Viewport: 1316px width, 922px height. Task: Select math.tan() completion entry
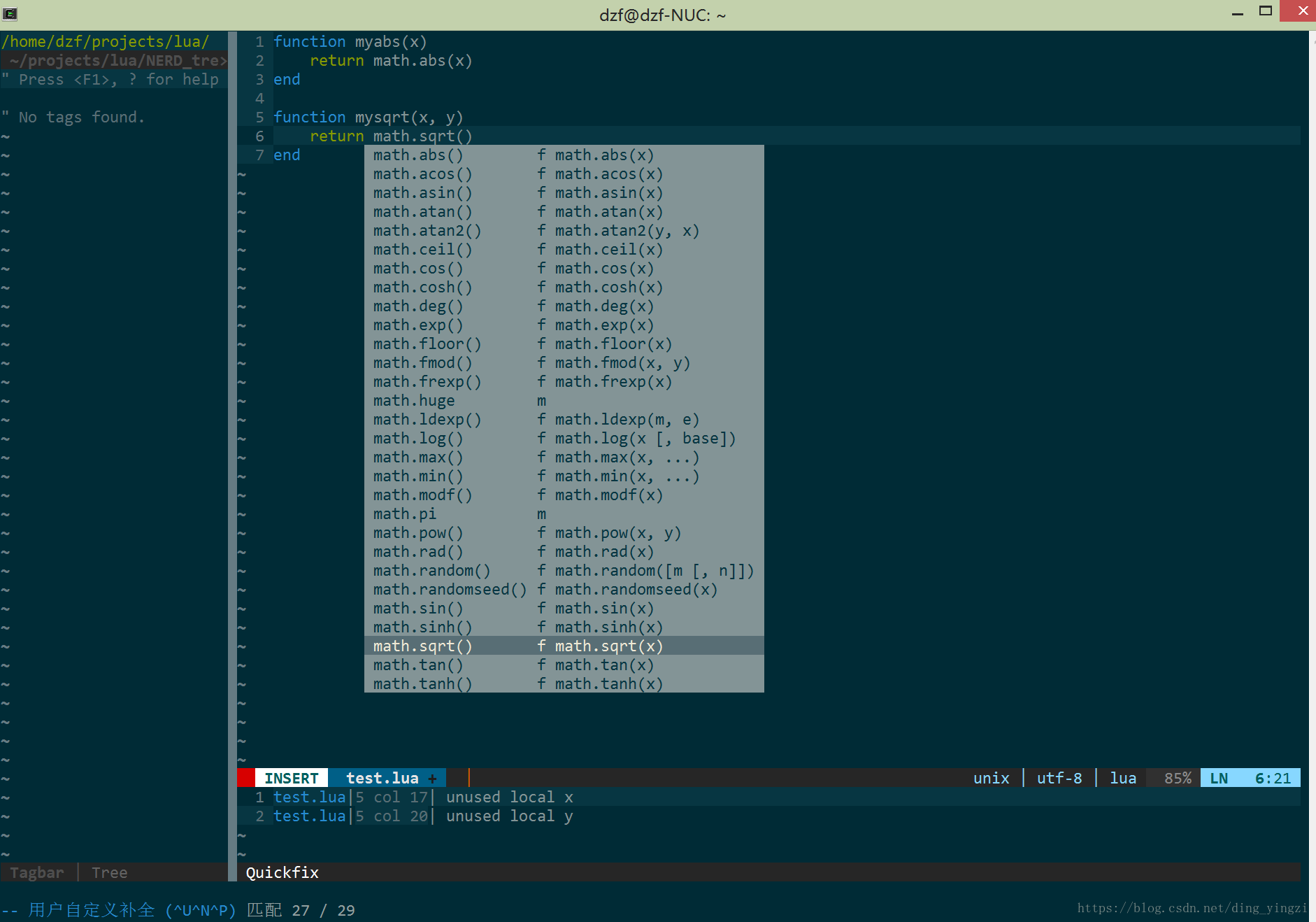point(564,665)
